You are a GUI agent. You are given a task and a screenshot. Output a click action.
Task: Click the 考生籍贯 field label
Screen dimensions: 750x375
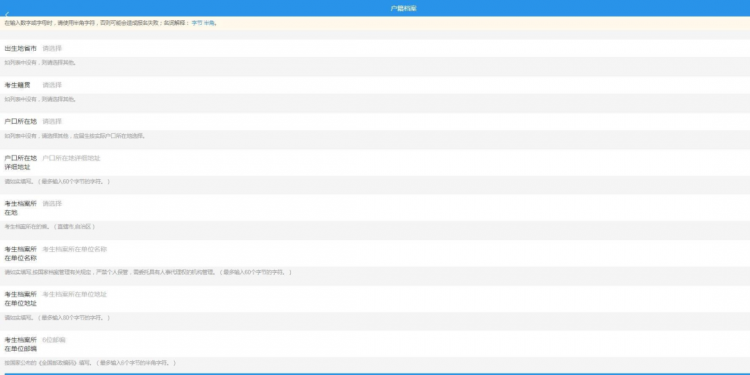click(17, 85)
